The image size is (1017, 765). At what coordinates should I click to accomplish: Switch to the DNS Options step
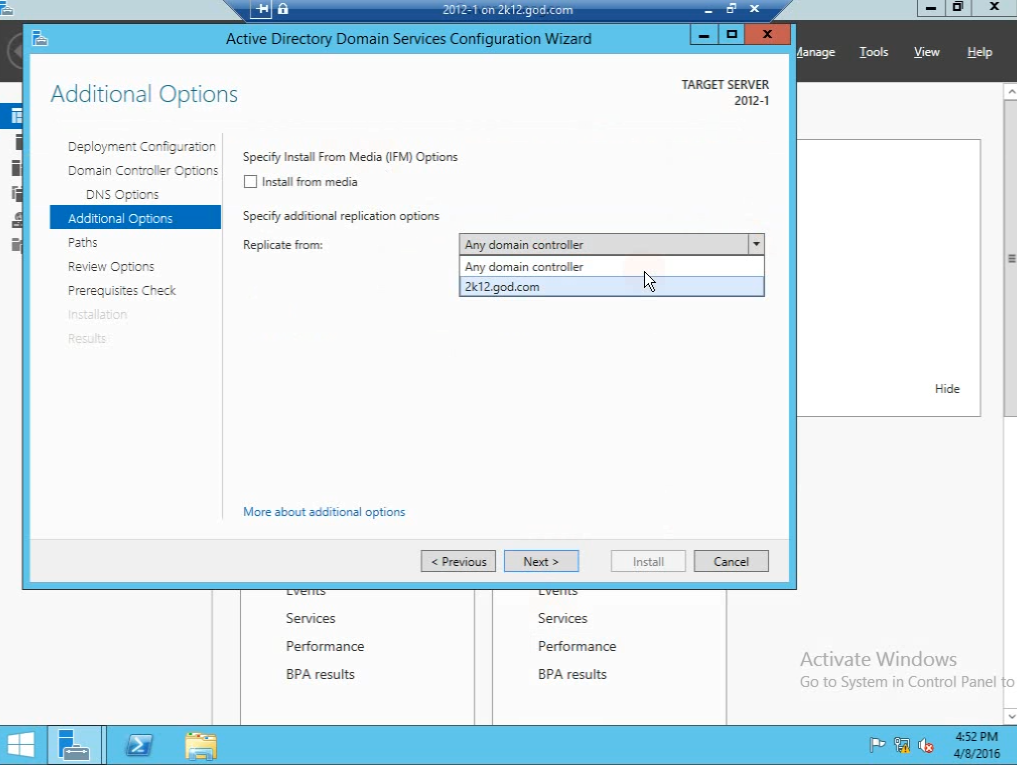[122, 195]
